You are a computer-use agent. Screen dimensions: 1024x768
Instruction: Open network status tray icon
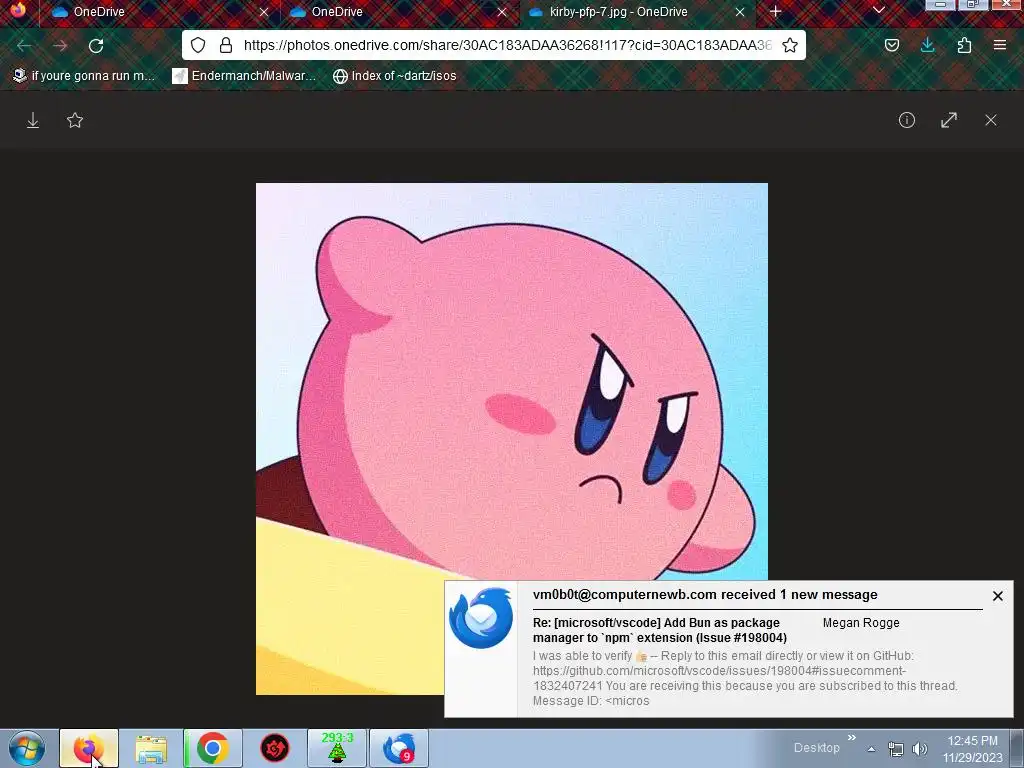click(x=895, y=749)
